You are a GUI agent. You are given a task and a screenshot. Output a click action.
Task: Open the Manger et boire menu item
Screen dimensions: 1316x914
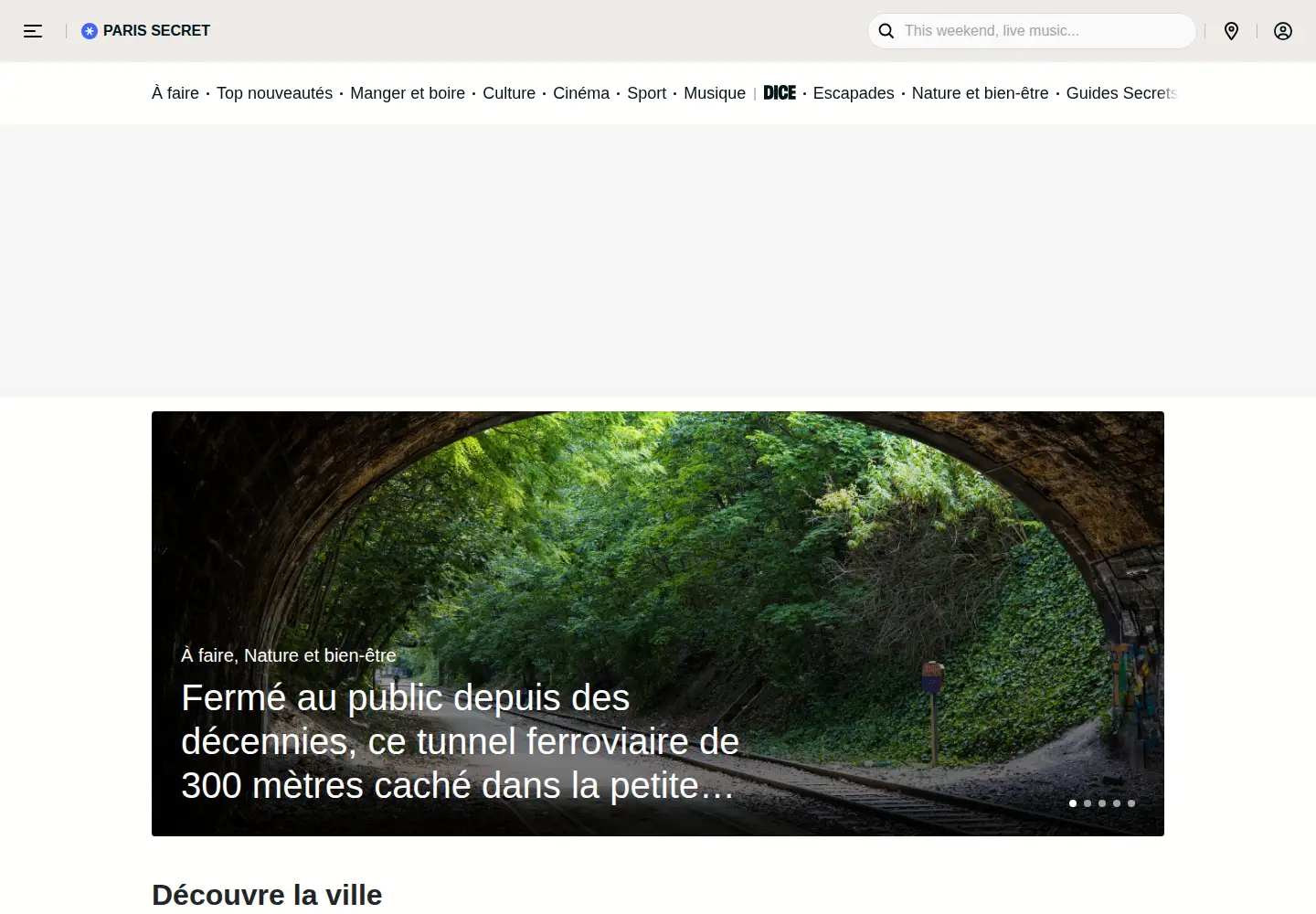coord(408,93)
